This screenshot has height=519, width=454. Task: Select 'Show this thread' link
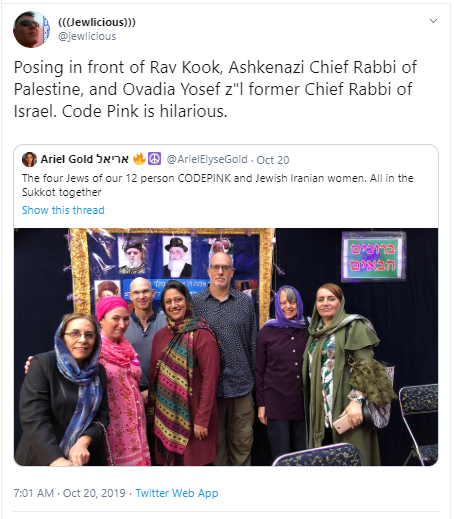pos(63,210)
